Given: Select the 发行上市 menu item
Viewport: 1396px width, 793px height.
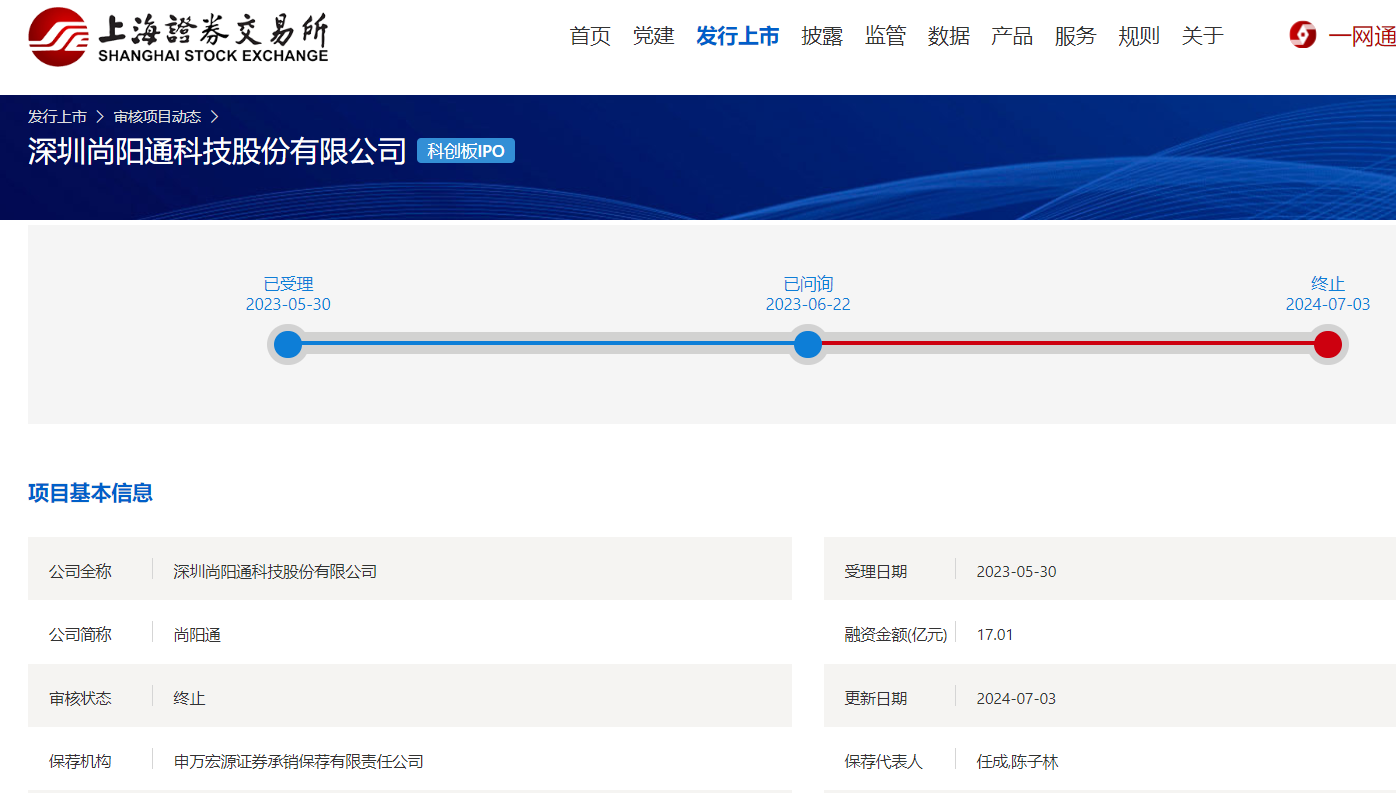Looking at the screenshot, I should pyautogui.click(x=738, y=36).
